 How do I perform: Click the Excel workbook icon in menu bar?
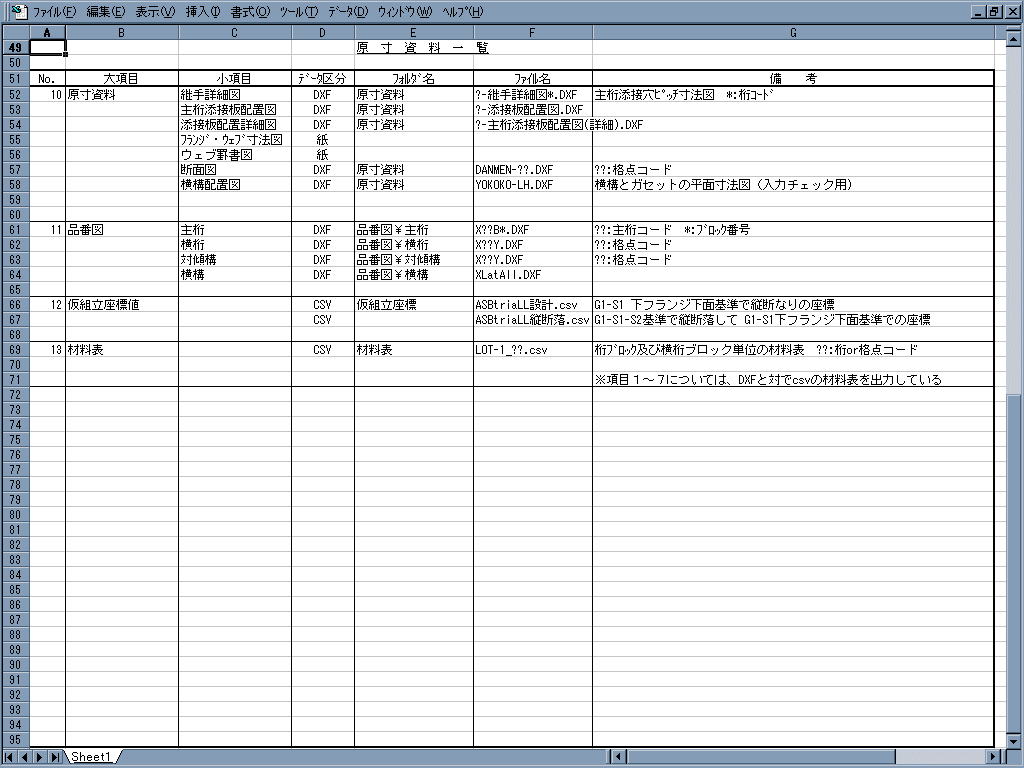[17, 11]
